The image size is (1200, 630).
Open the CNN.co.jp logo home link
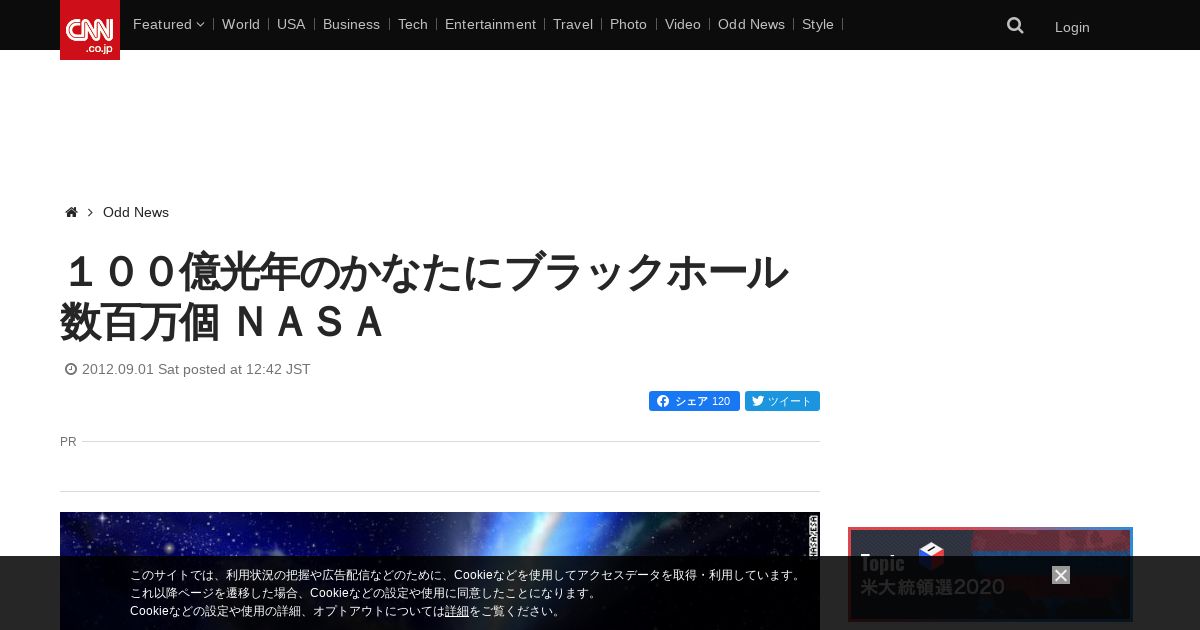pos(90,30)
